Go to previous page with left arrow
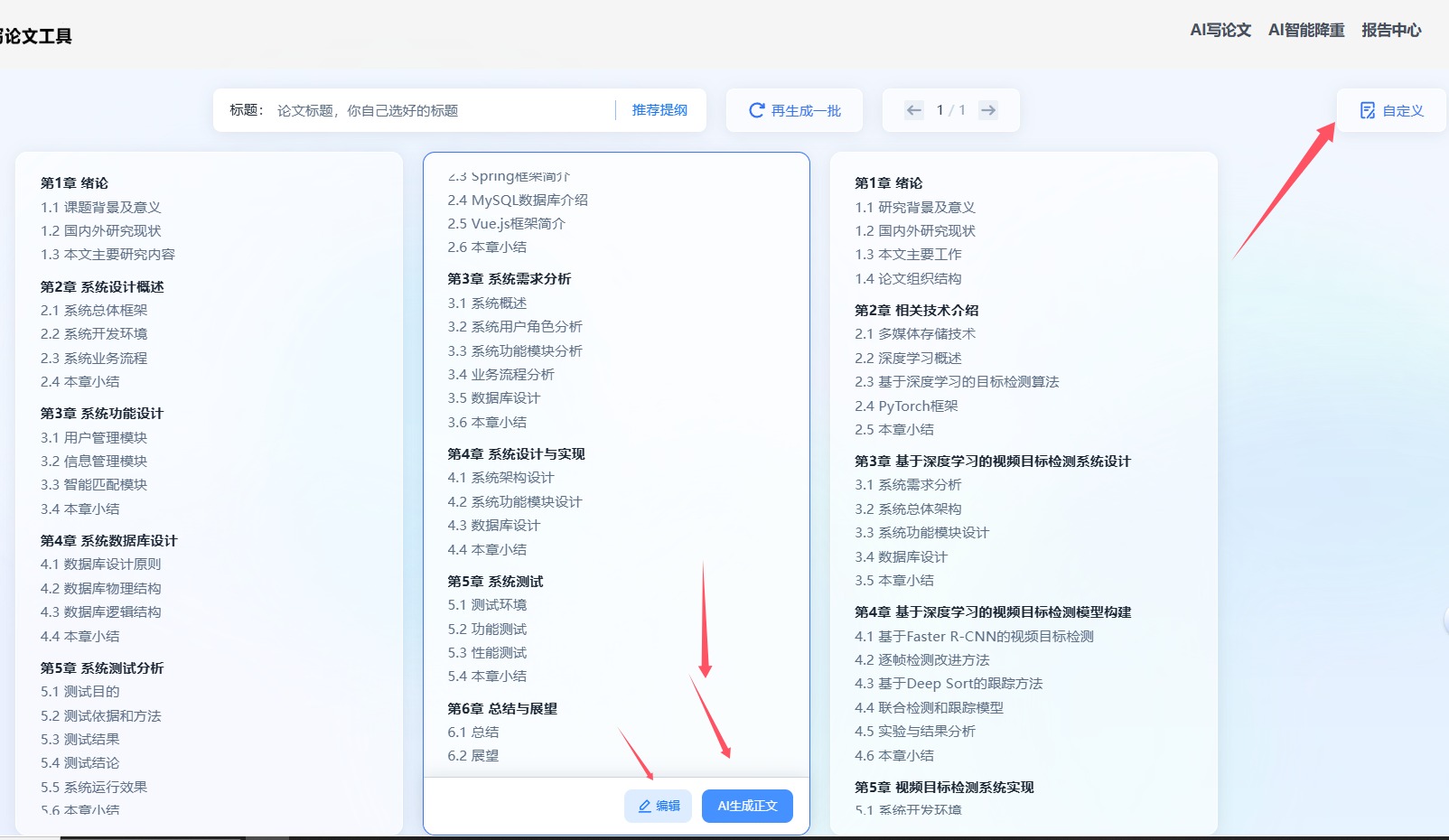The image size is (1449, 840). click(x=914, y=110)
